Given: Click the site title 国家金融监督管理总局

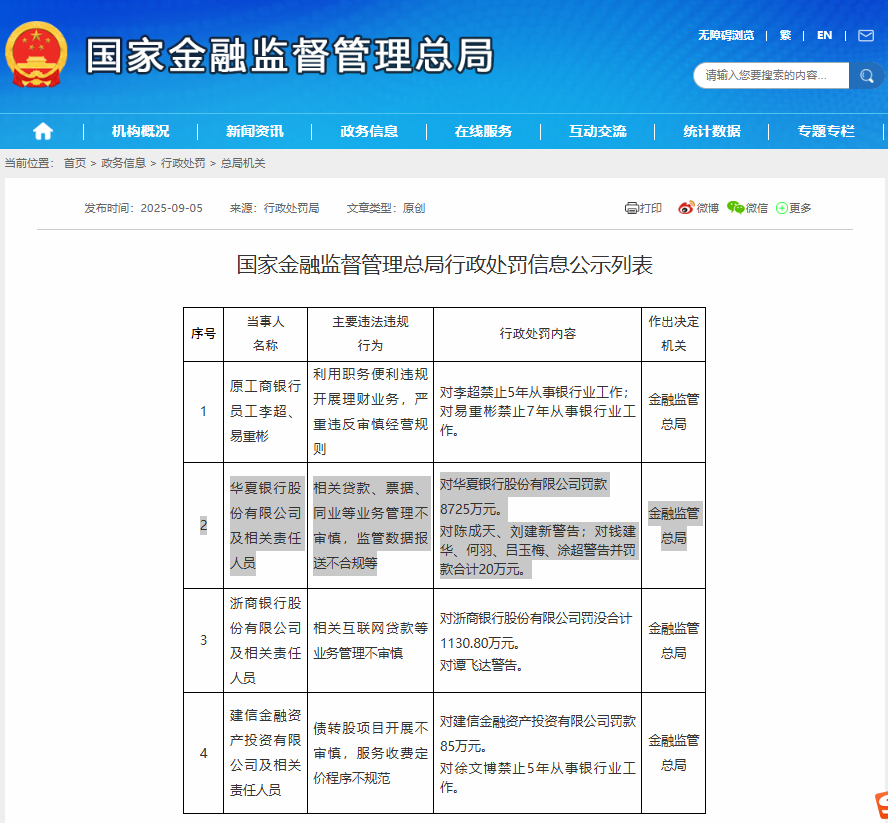Looking at the screenshot, I should click(x=289, y=56).
